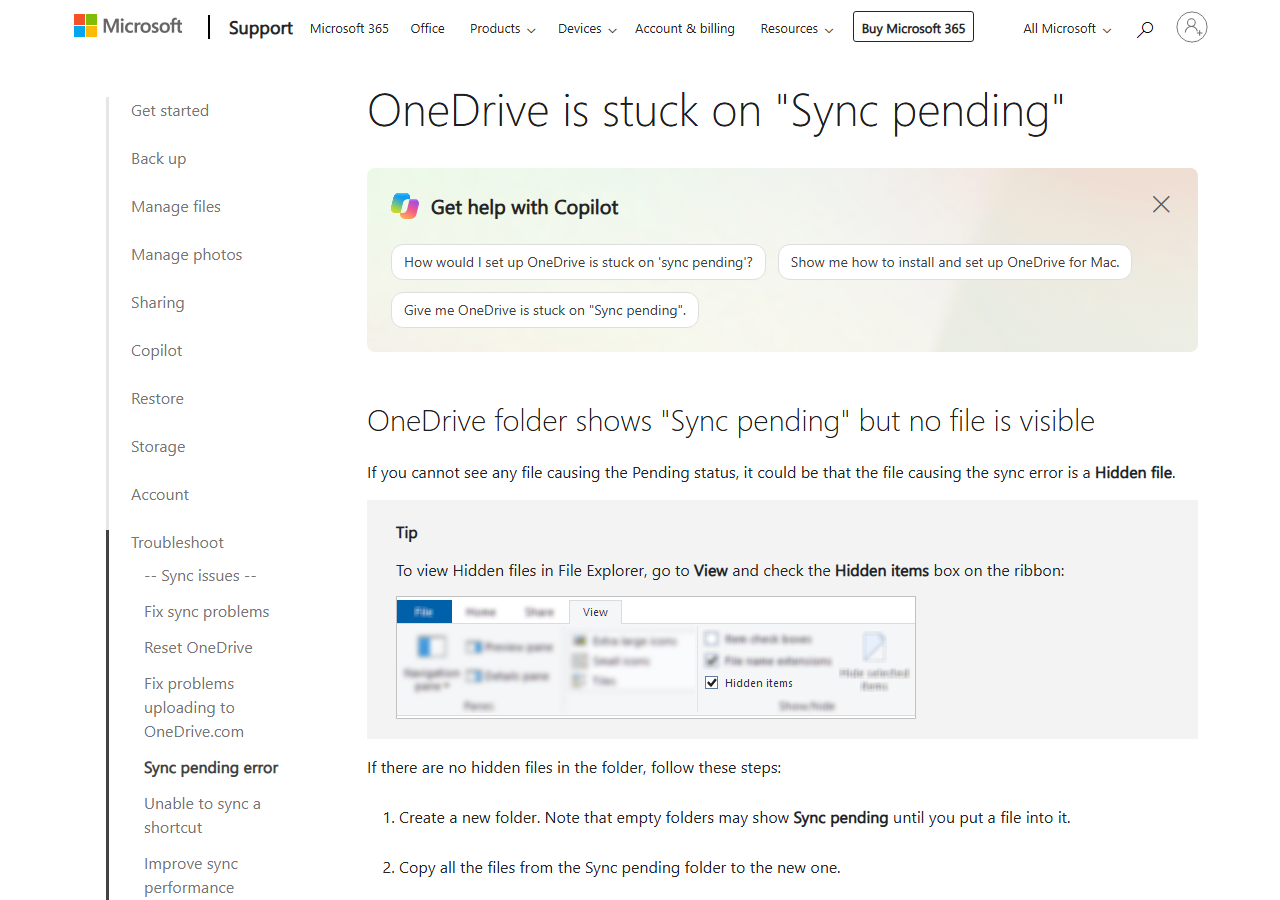Viewport: 1280px width, 900px height.
Task: Open the Support home link
Action: pyautogui.click(x=261, y=28)
